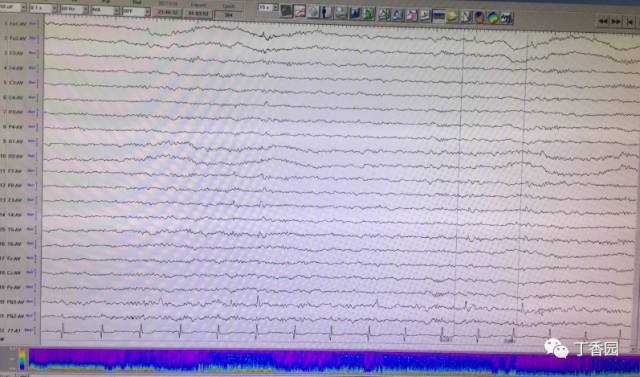The width and height of the screenshot is (640, 377).
Task: Jump to recording start with skip-back button
Action: click(x=630, y=22)
